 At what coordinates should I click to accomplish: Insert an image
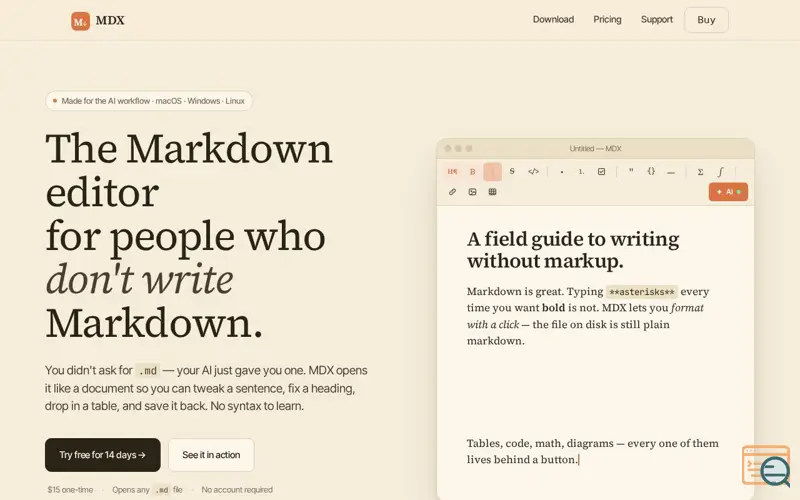coord(472,192)
